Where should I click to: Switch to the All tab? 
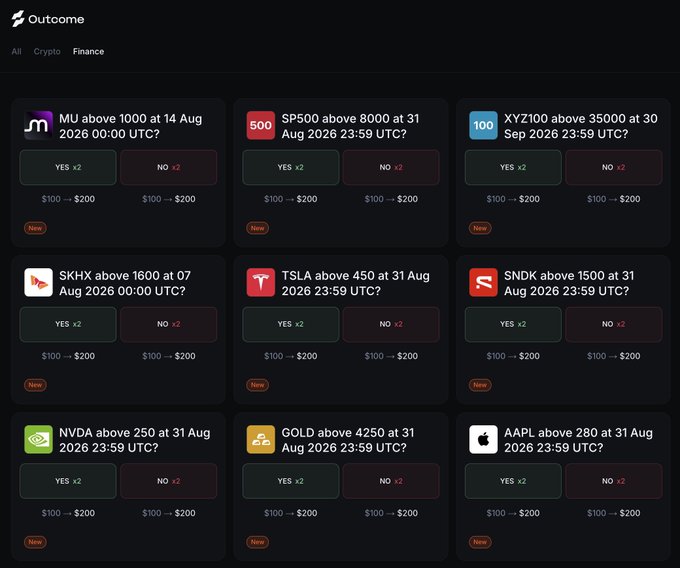coord(16,51)
